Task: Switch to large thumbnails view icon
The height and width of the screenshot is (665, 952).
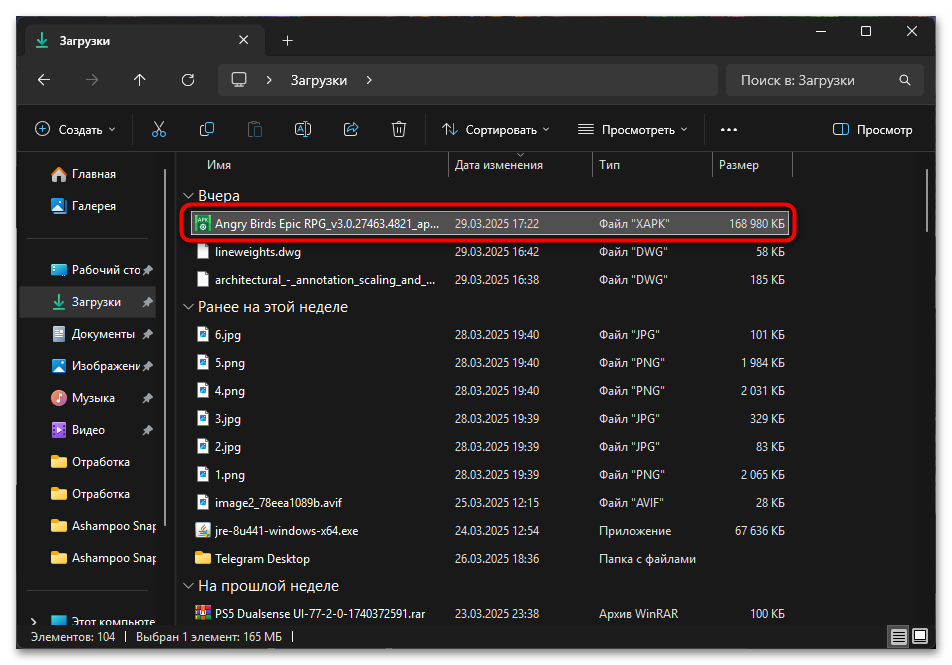Action: [920, 636]
